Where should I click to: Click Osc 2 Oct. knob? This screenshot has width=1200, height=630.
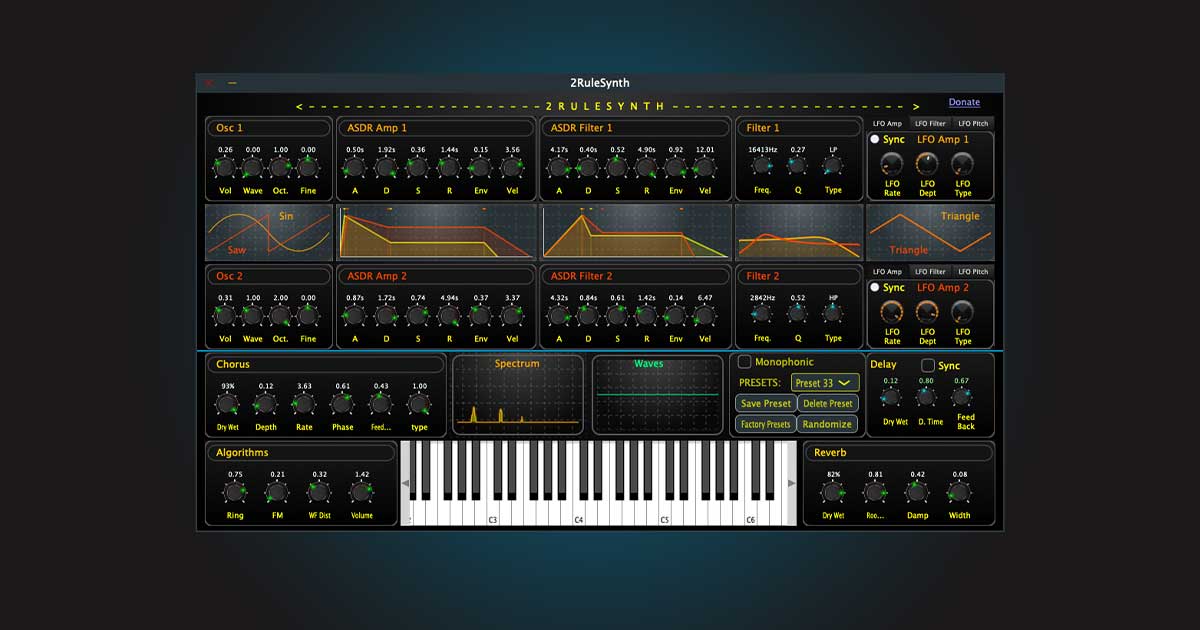tap(280, 315)
